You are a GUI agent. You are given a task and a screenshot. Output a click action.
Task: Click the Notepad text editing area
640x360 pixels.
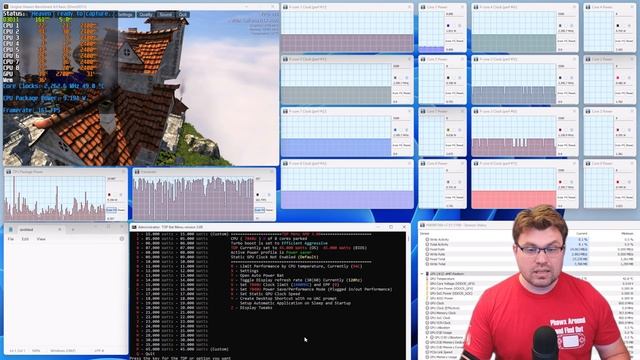[x=65, y=294]
